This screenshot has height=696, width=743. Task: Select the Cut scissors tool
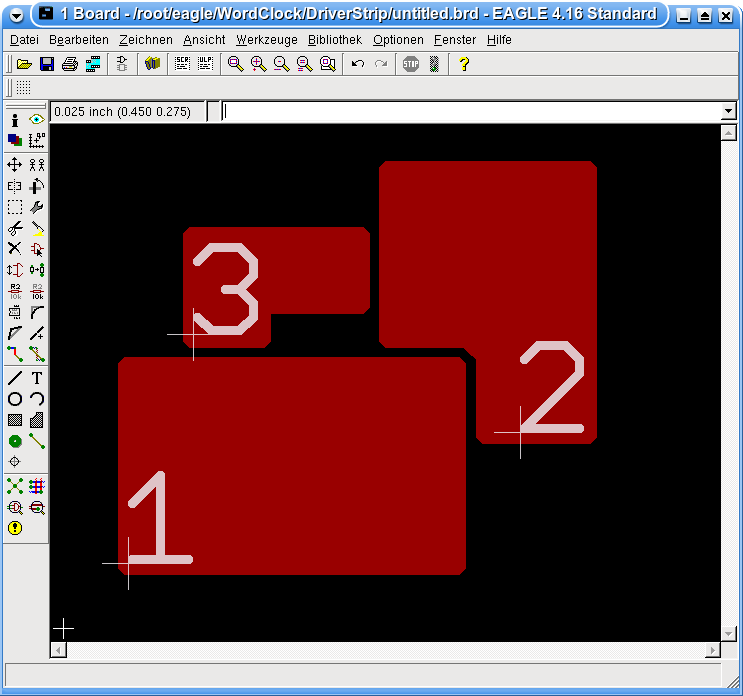(15, 228)
